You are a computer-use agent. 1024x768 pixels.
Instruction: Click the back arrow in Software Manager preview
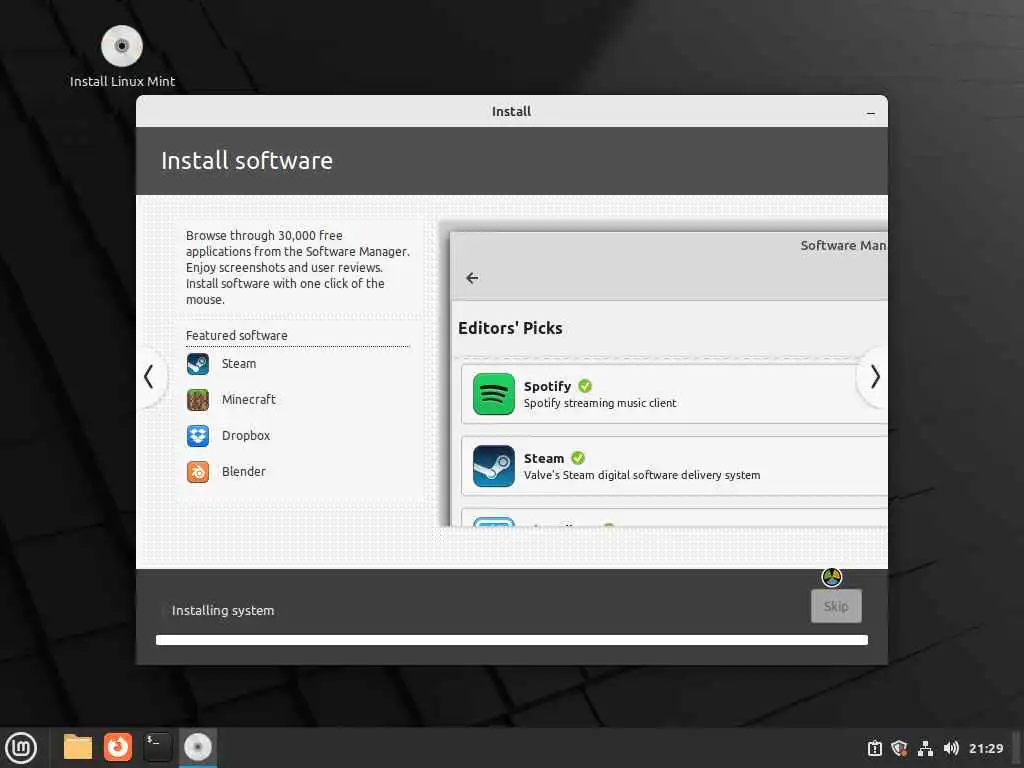coord(472,278)
